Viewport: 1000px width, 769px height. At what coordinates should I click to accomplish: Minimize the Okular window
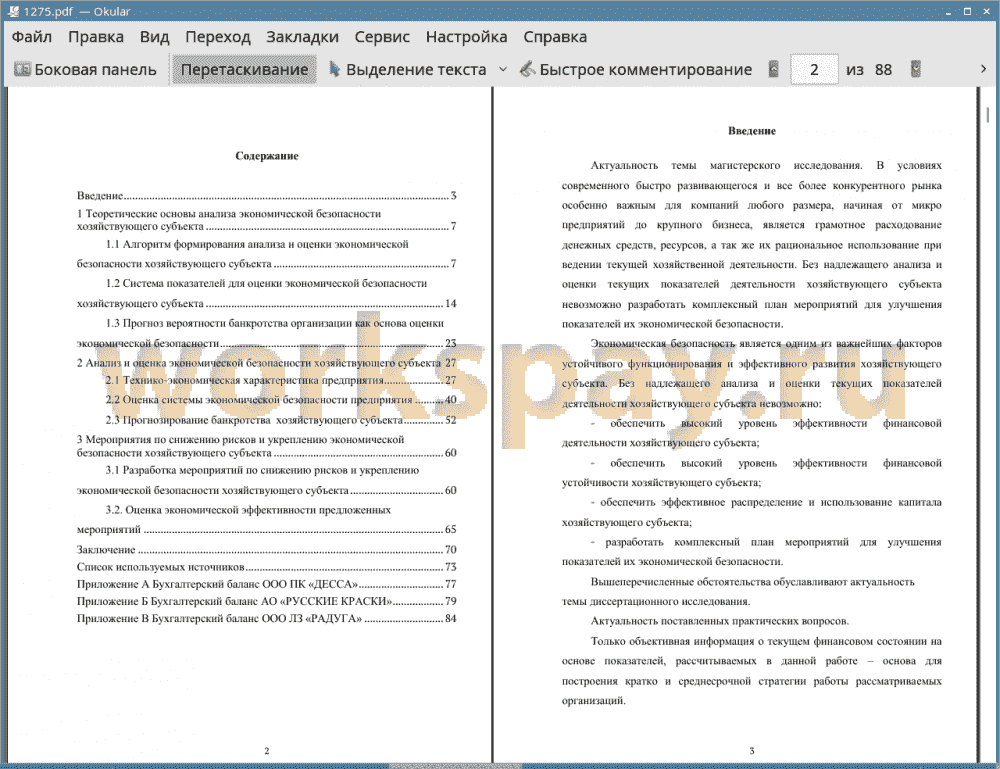click(948, 11)
